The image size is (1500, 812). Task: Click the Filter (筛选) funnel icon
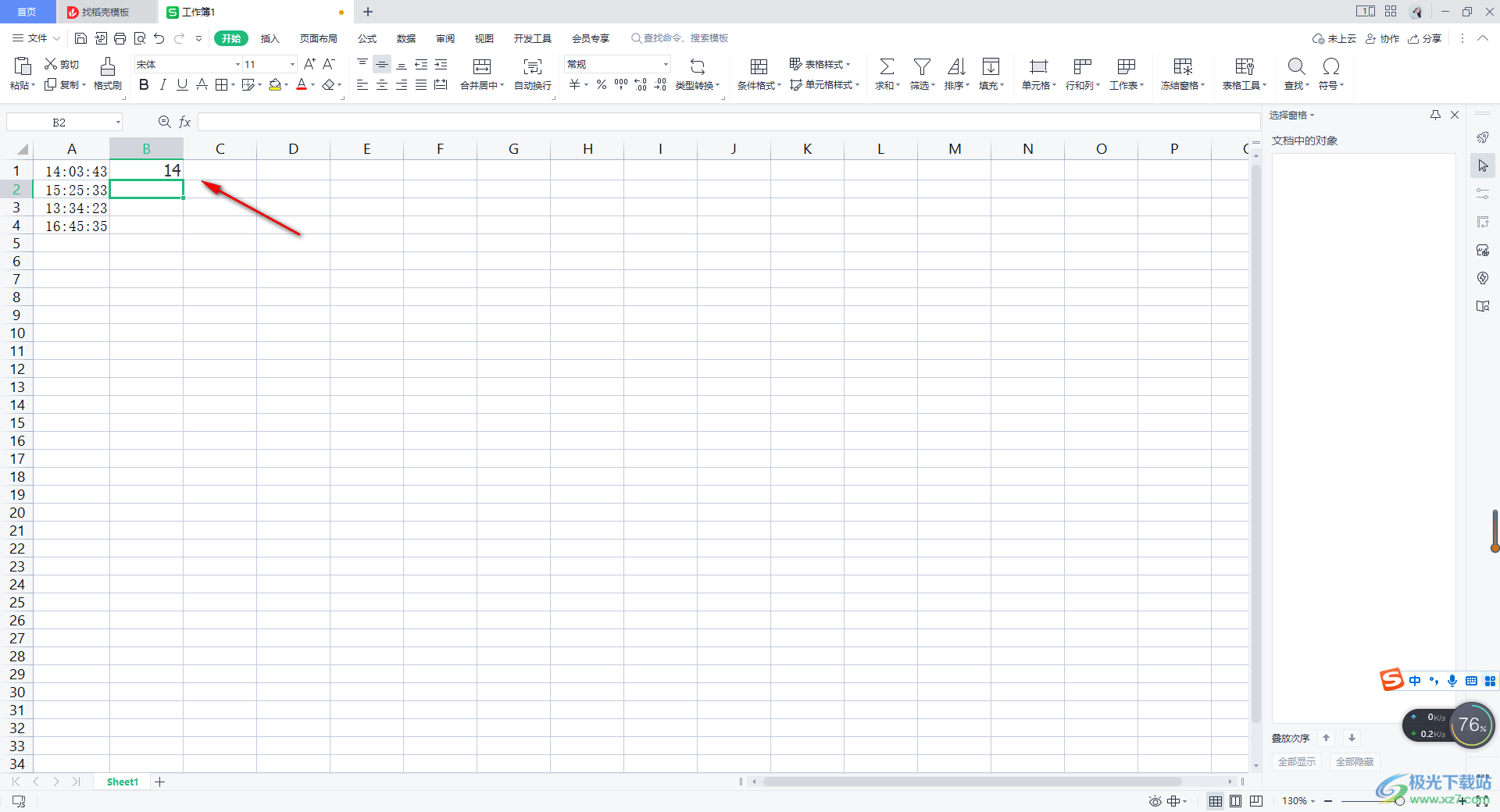point(922,66)
